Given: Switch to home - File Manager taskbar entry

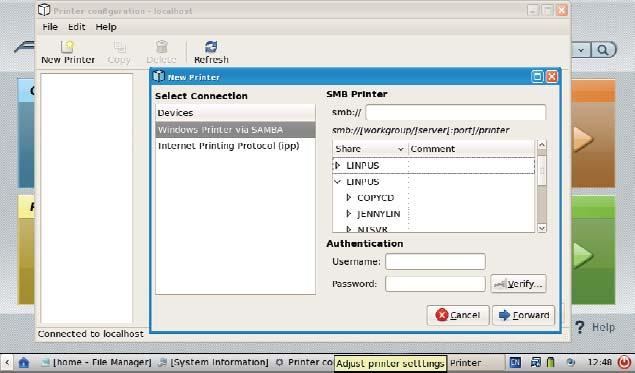Looking at the screenshot, I should pos(96,362).
